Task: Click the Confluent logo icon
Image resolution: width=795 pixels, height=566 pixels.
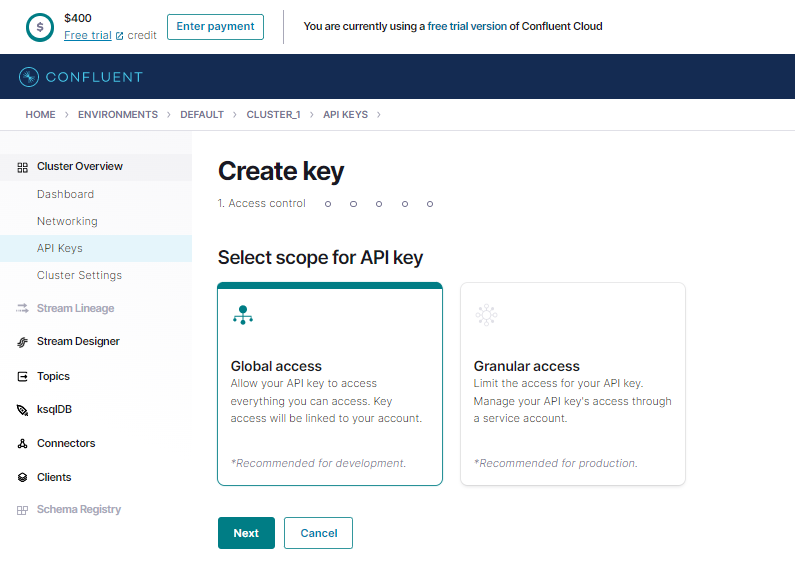Action: [29, 77]
